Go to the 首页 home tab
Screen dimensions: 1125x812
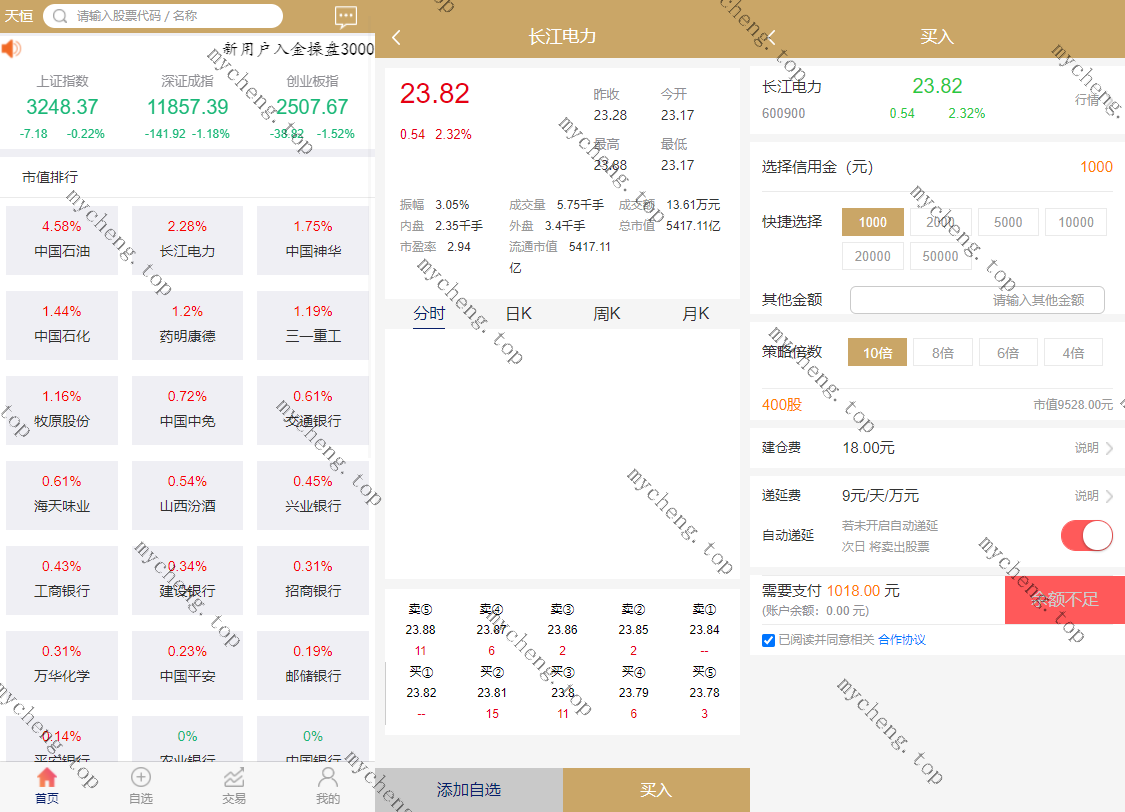pyautogui.click(x=47, y=786)
